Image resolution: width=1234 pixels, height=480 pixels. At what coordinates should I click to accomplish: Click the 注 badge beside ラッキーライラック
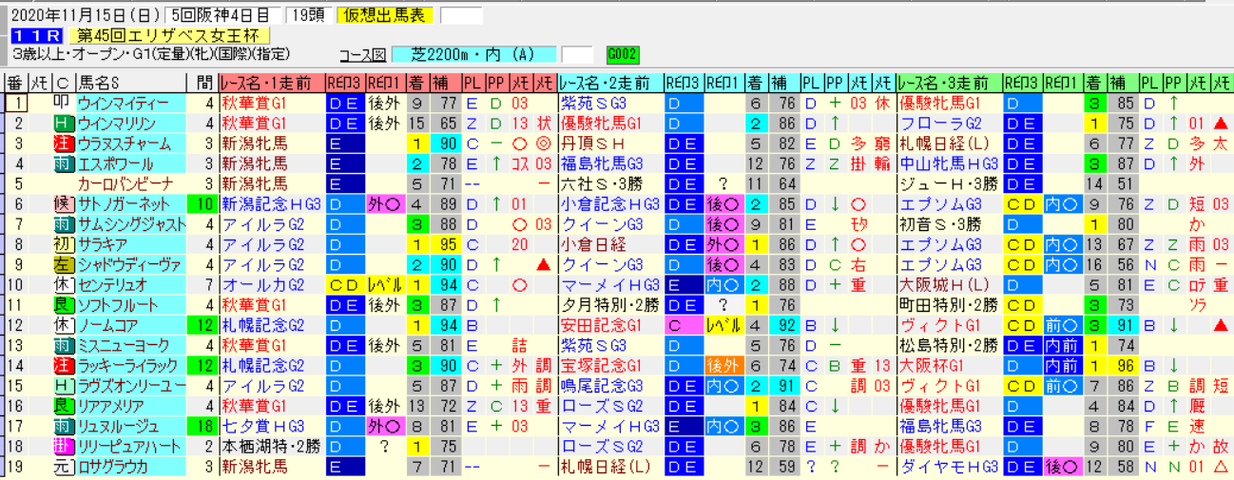(x=62, y=364)
